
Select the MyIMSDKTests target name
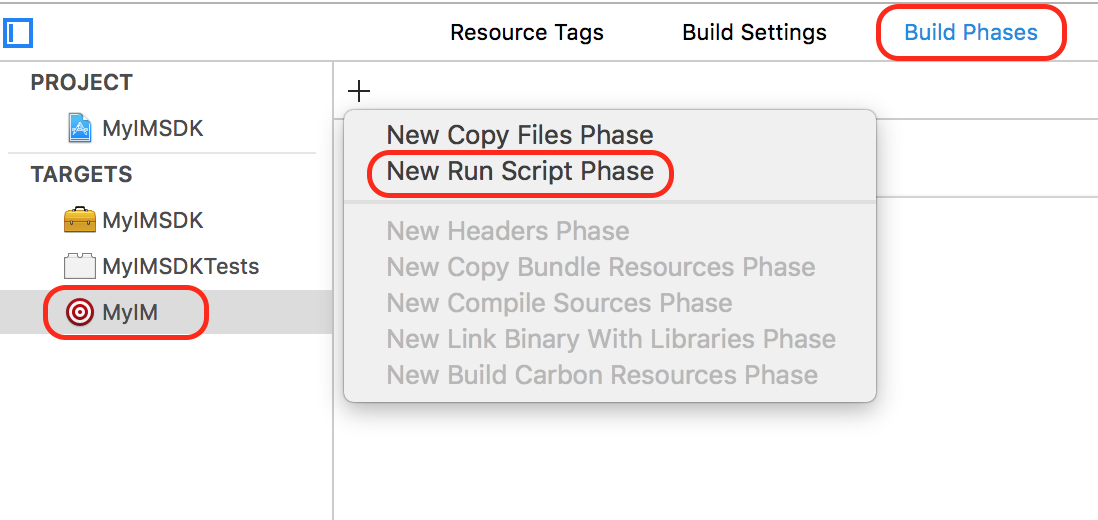coord(180,266)
